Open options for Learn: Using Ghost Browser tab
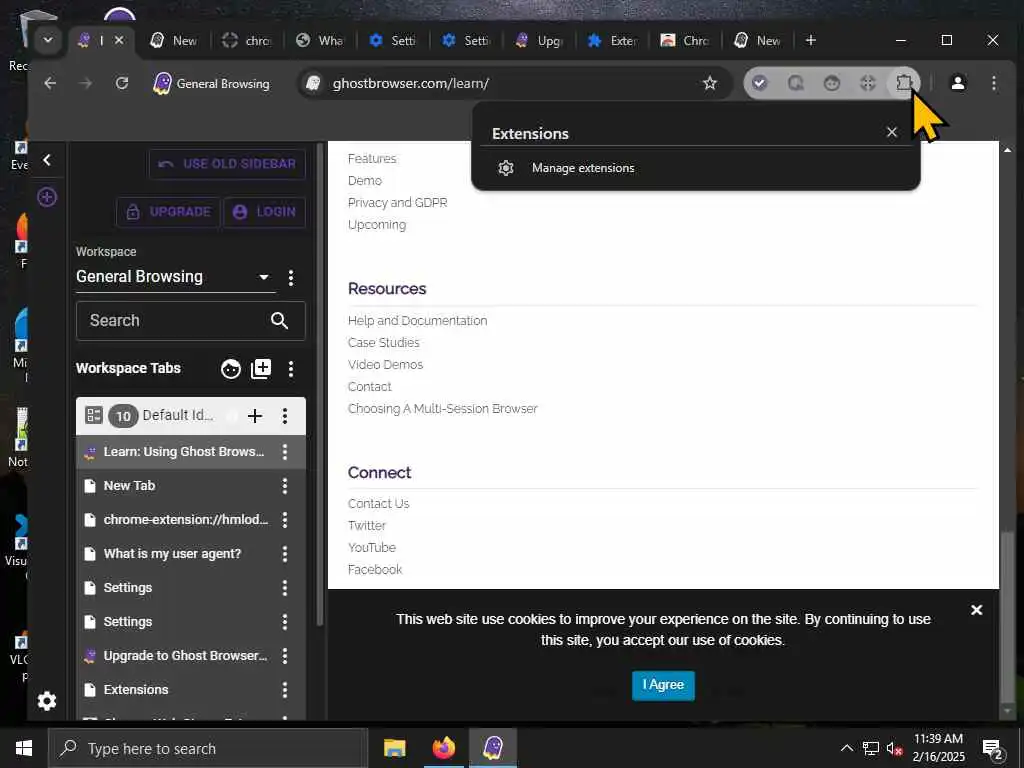The height and width of the screenshot is (768, 1024). (285, 452)
